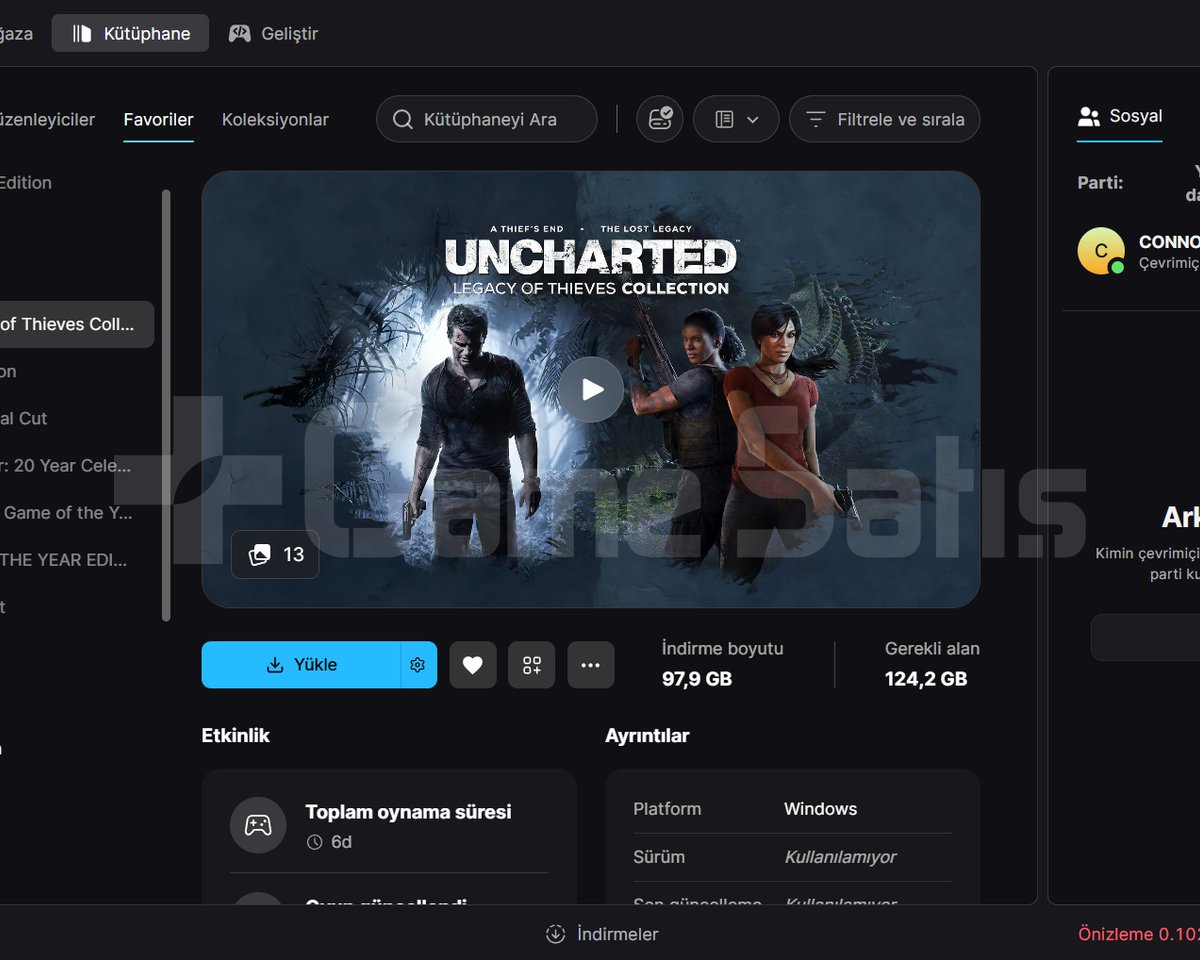Click the controller icon next to Toplam oynama süresi
Image resolution: width=1200 pixels, height=960 pixels.
click(x=258, y=825)
